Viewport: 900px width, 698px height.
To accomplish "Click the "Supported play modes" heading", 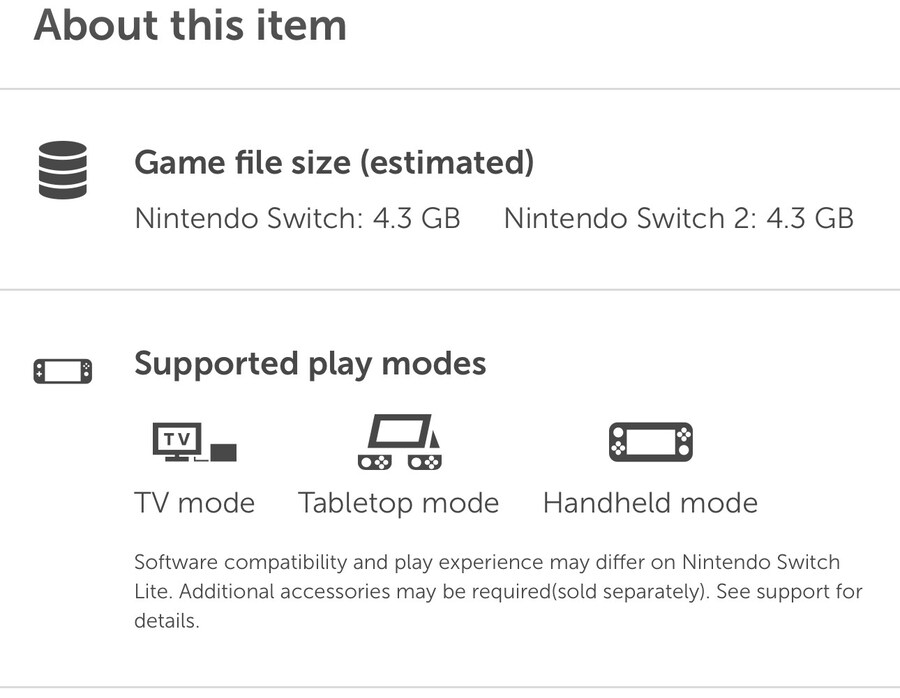I will click(310, 363).
